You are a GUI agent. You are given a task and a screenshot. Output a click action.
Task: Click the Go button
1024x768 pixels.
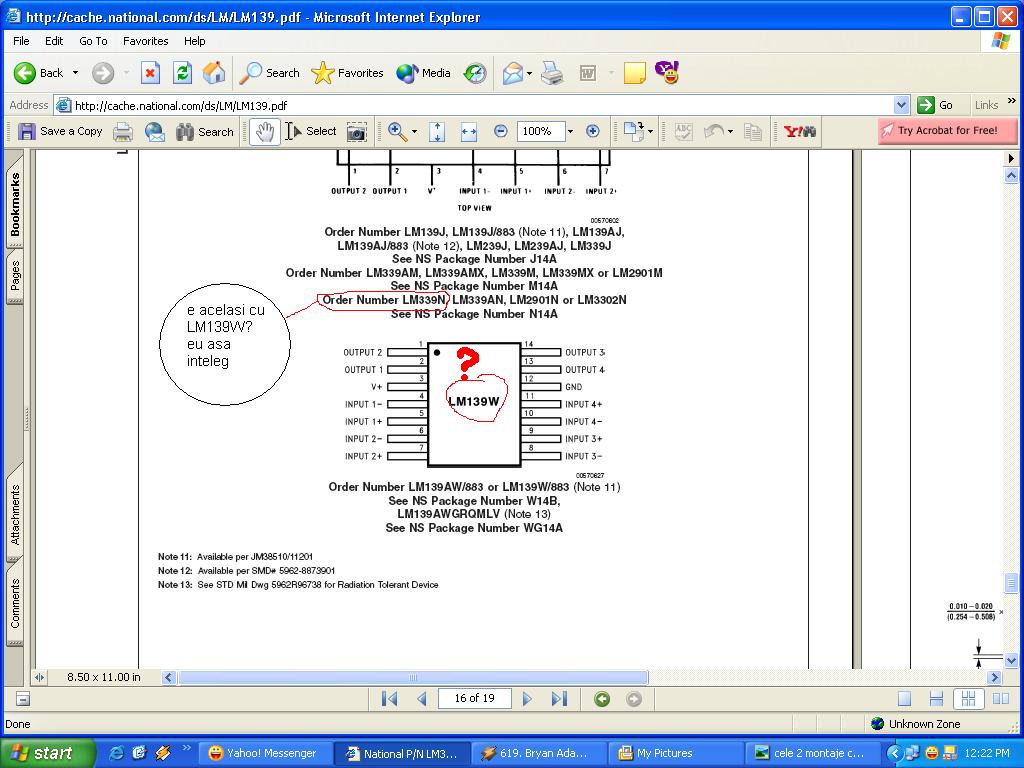click(x=935, y=105)
